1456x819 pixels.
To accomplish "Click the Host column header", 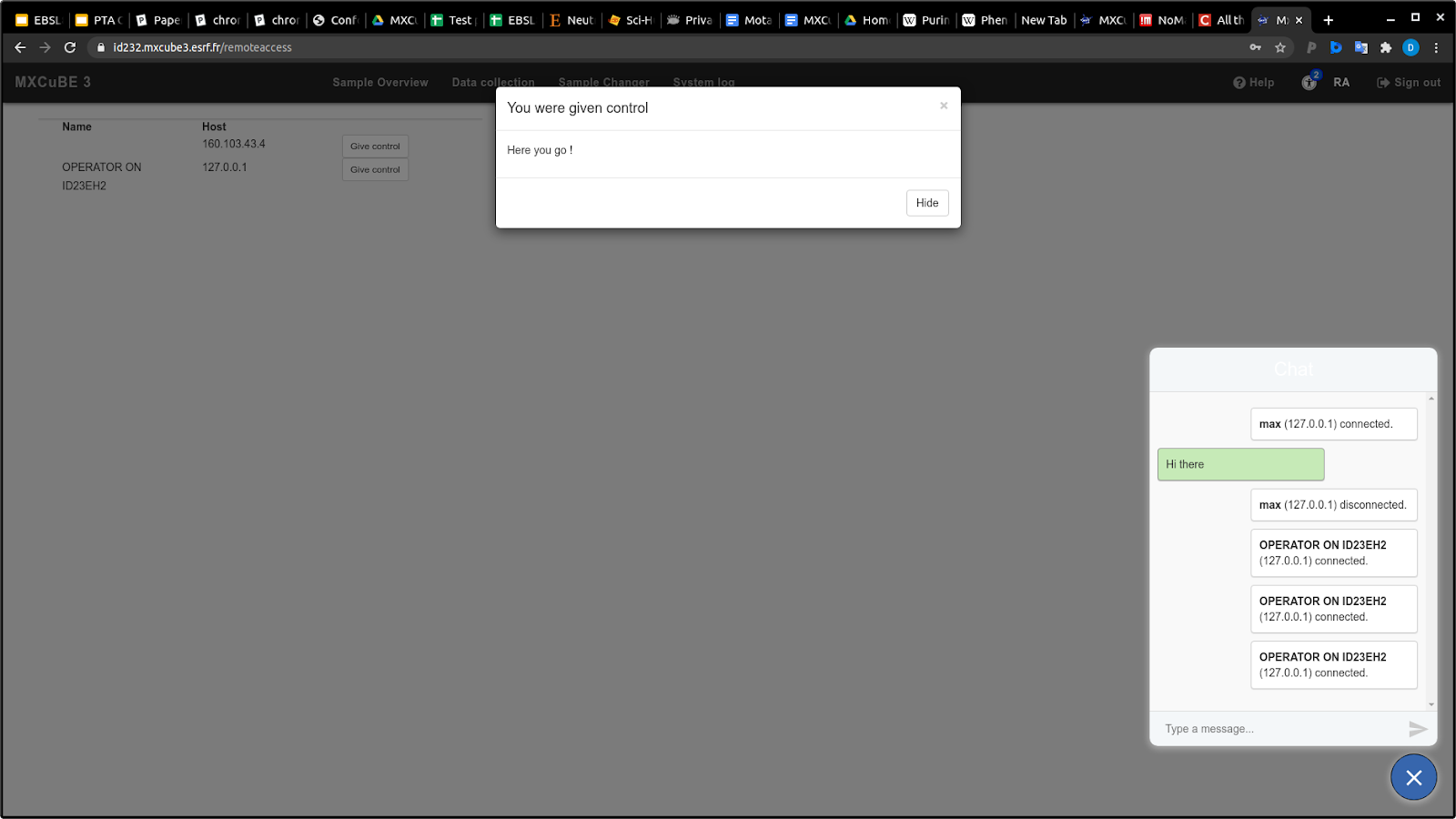I will [x=214, y=126].
